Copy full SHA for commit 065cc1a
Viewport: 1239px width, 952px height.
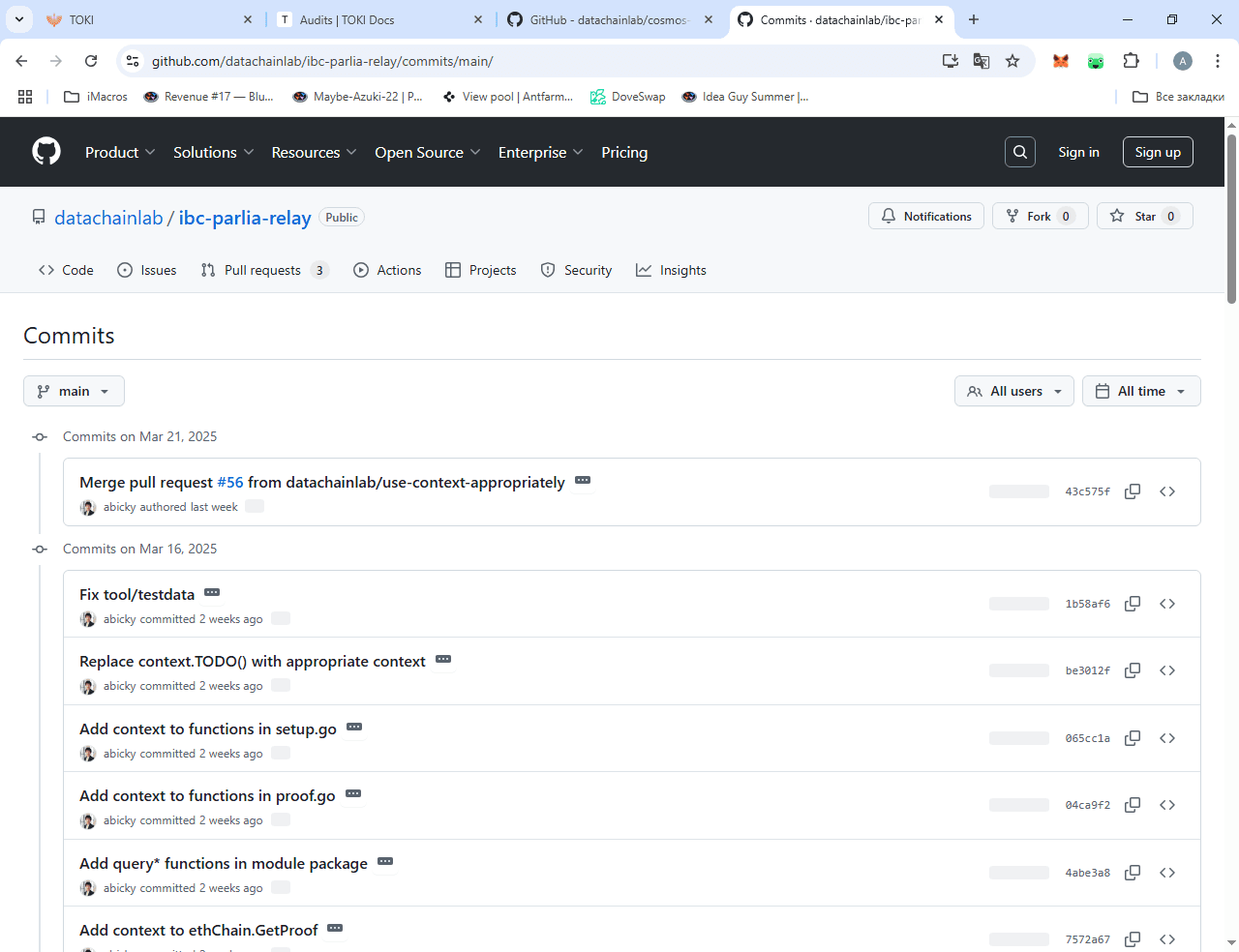(1133, 738)
